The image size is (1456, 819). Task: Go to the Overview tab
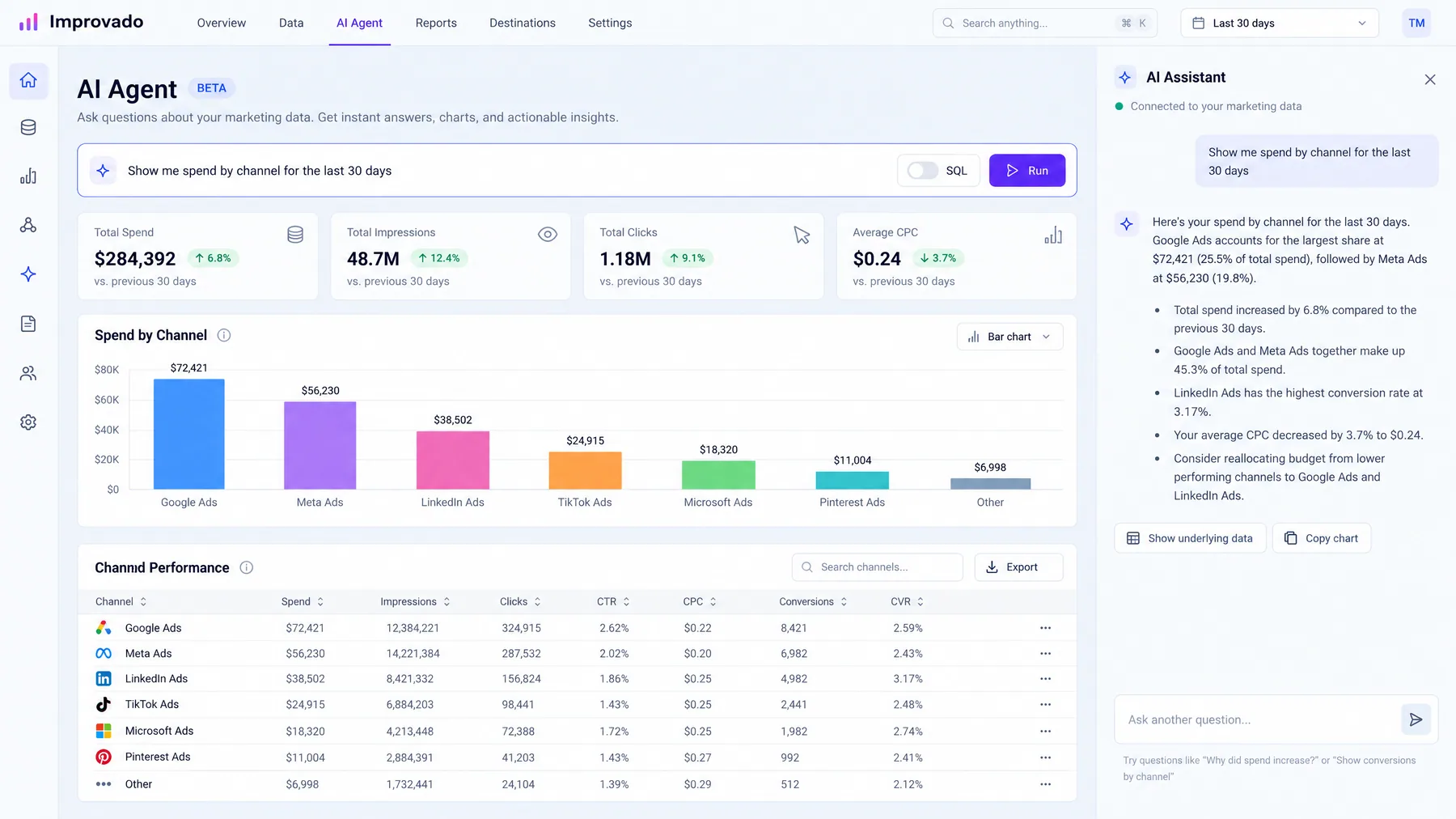pos(222,23)
